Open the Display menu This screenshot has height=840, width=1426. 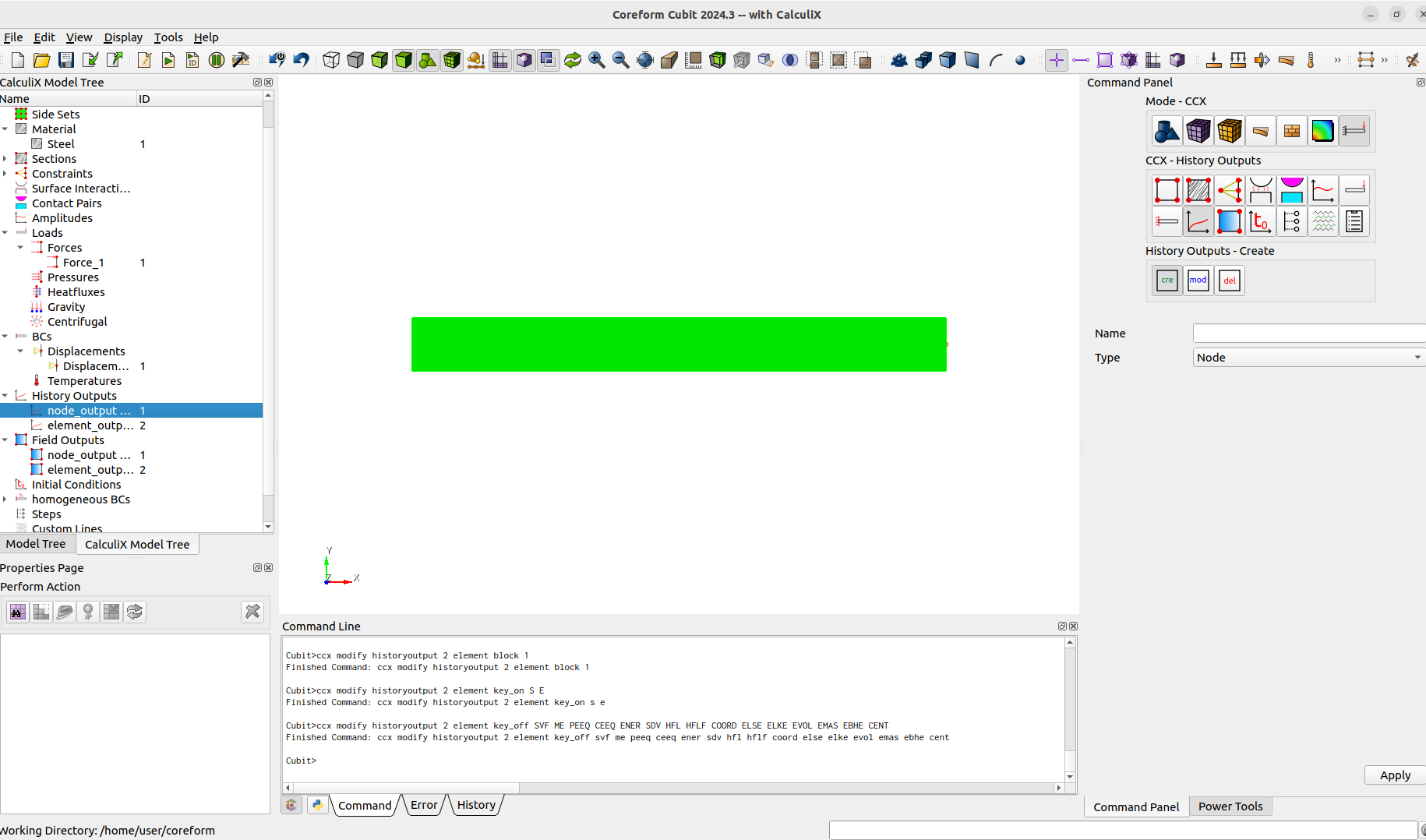123,37
